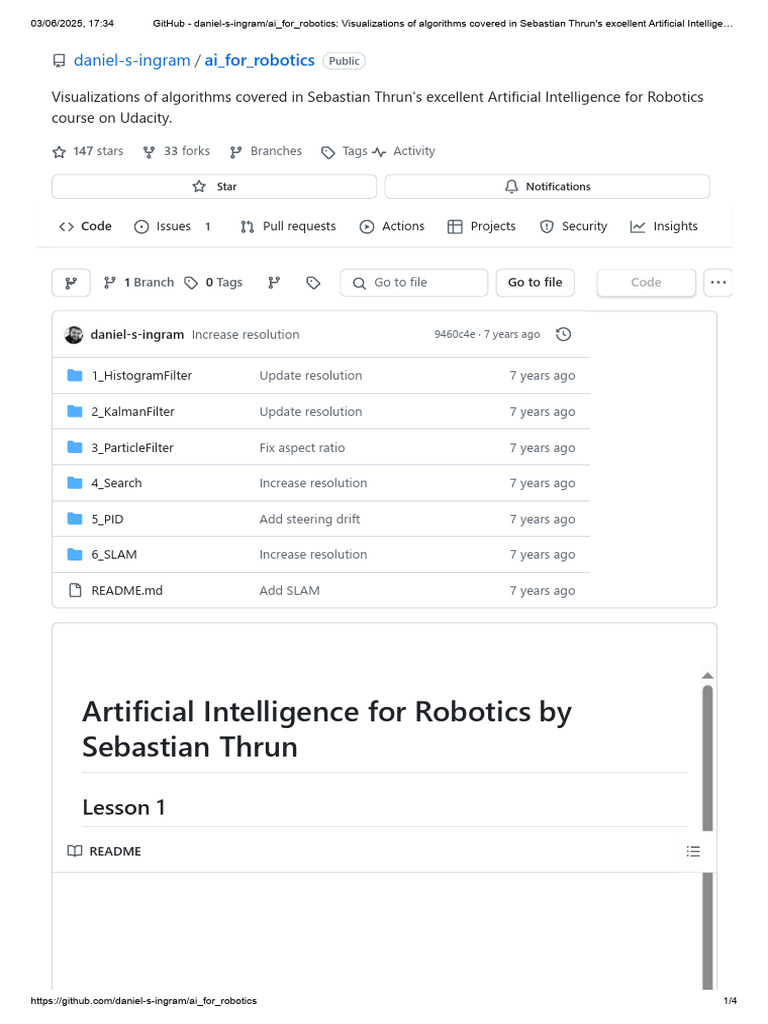Click the repository book icon beside daniel-s-ingram
This screenshot has height=1024, width=768.
click(x=59, y=61)
